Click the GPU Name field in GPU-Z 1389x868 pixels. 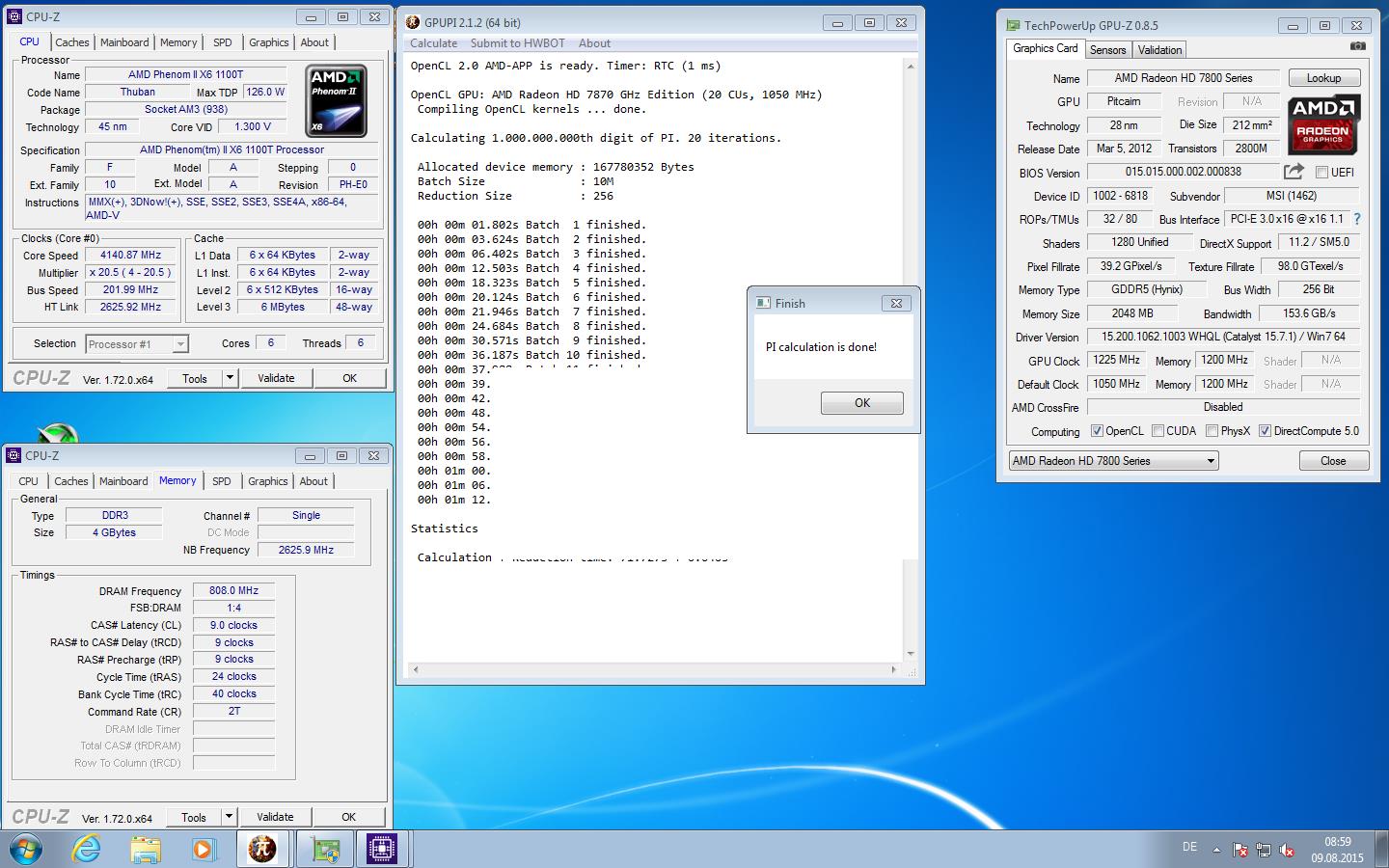click(x=1184, y=78)
